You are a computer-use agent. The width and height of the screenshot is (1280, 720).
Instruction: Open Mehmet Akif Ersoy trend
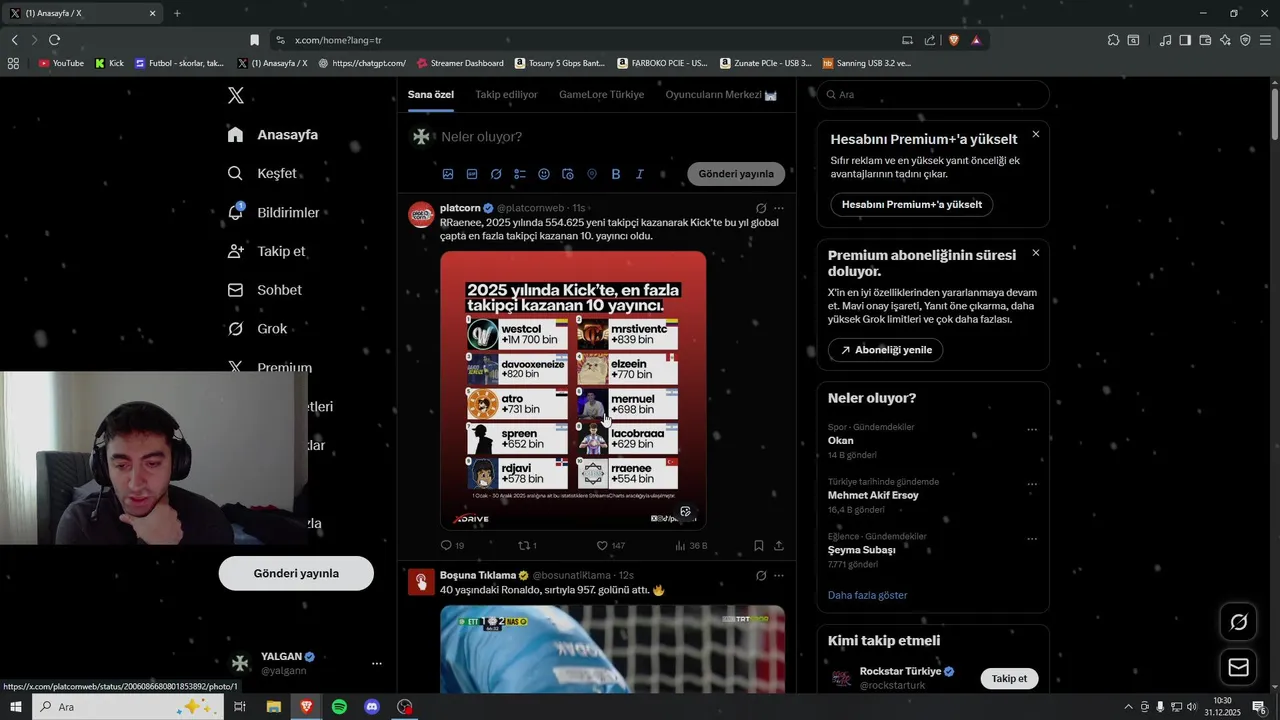pyautogui.click(x=873, y=495)
